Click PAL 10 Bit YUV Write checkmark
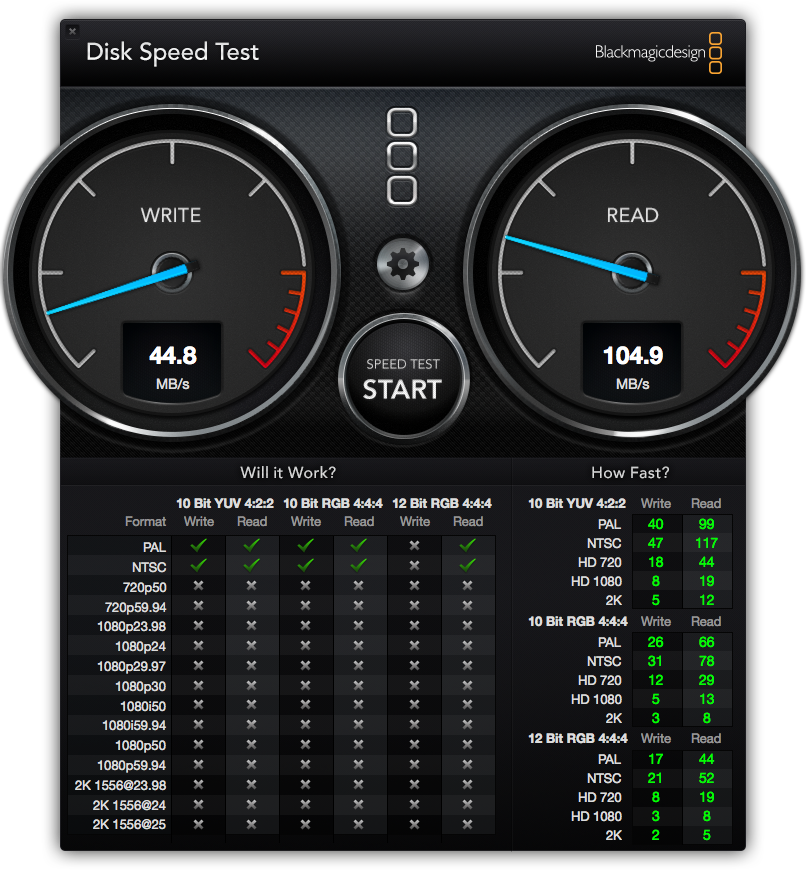The height and width of the screenshot is (870, 806). point(199,545)
